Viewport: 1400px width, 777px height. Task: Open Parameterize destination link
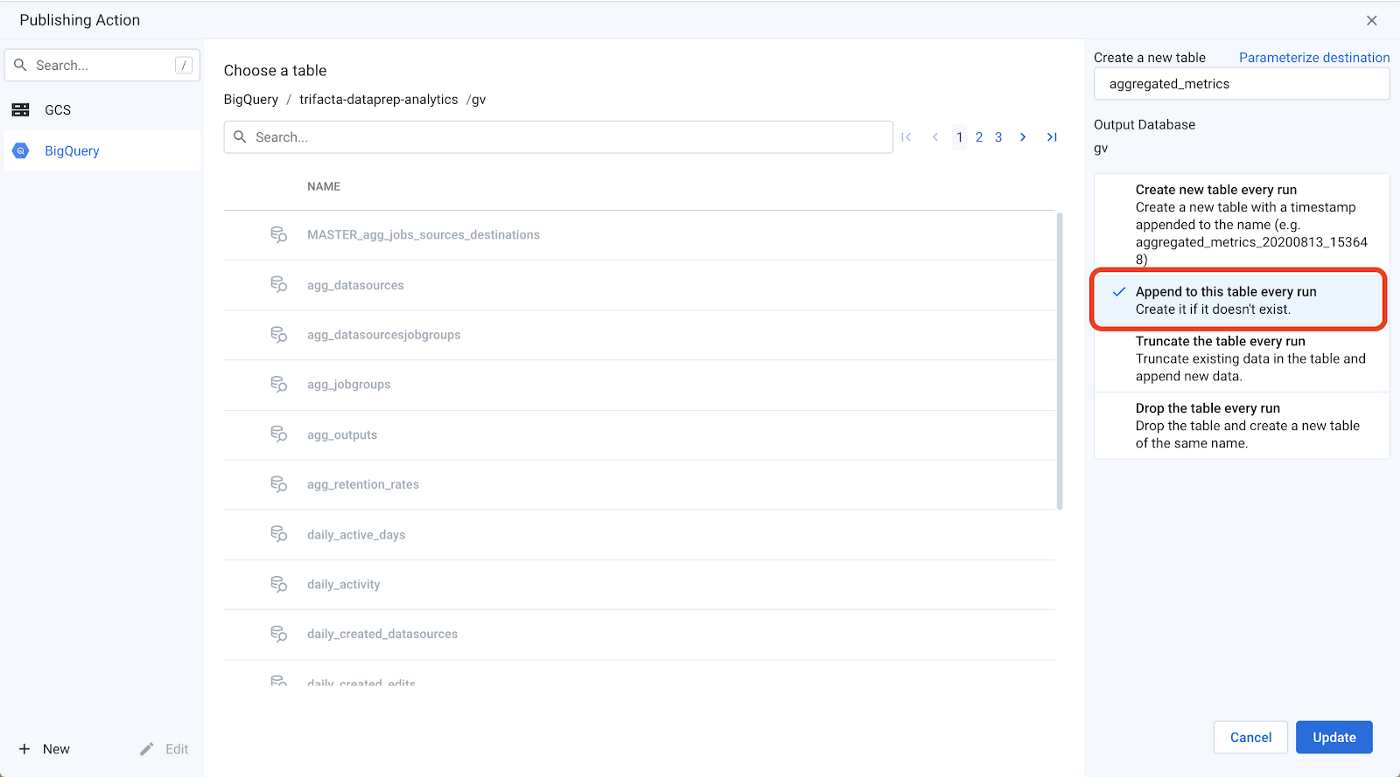pyautogui.click(x=1314, y=58)
